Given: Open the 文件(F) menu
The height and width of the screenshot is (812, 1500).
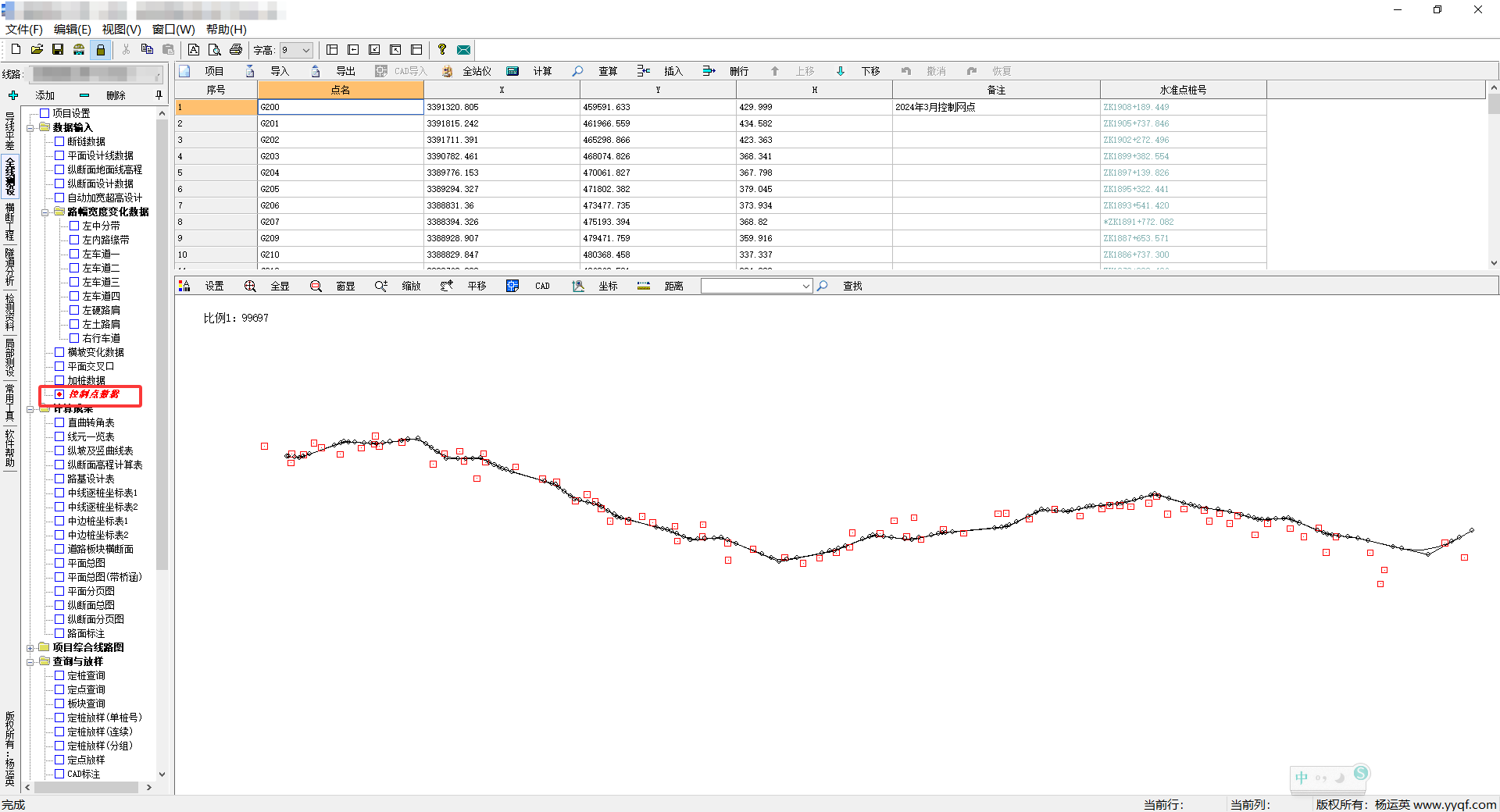Looking at the screenshot, I should (24, 29).
